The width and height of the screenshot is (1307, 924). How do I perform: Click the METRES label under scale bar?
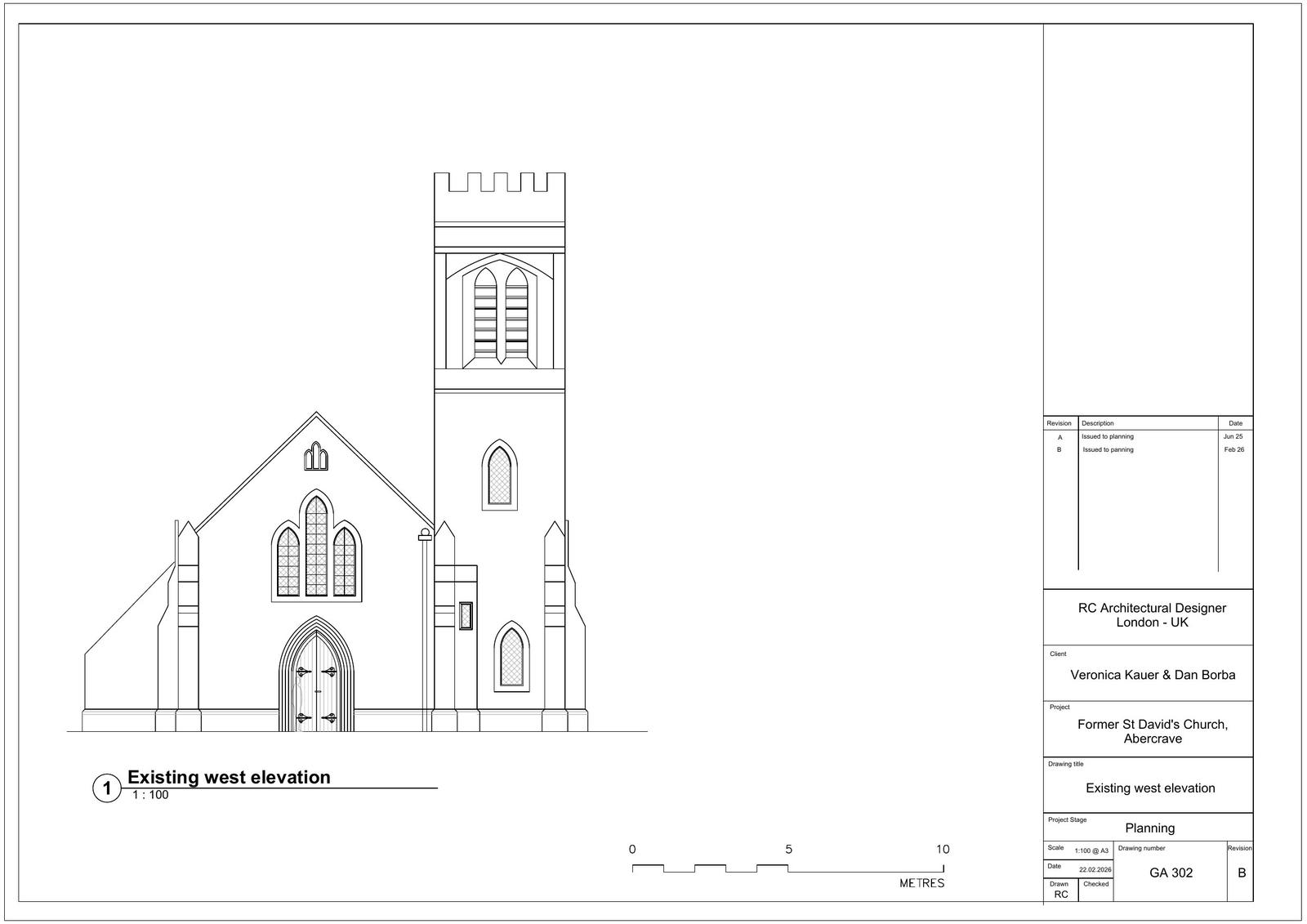click(921, 883)
